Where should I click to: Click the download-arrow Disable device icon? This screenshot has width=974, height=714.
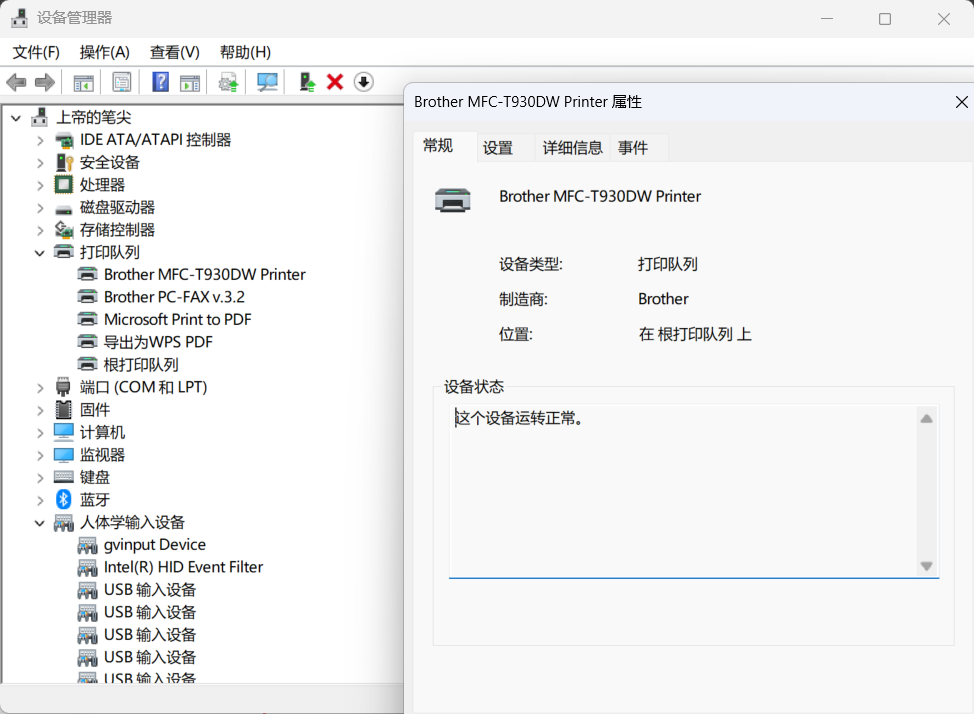[x=363, y=82]
